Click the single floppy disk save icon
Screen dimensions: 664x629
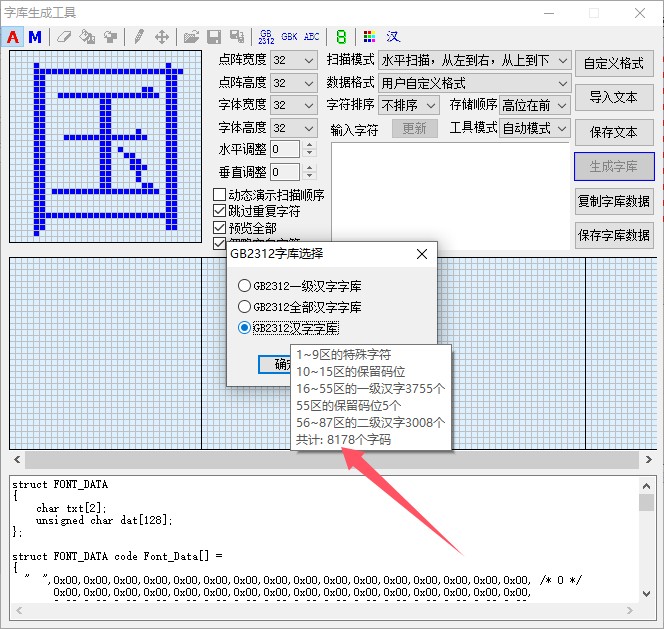tap(214, 37)
